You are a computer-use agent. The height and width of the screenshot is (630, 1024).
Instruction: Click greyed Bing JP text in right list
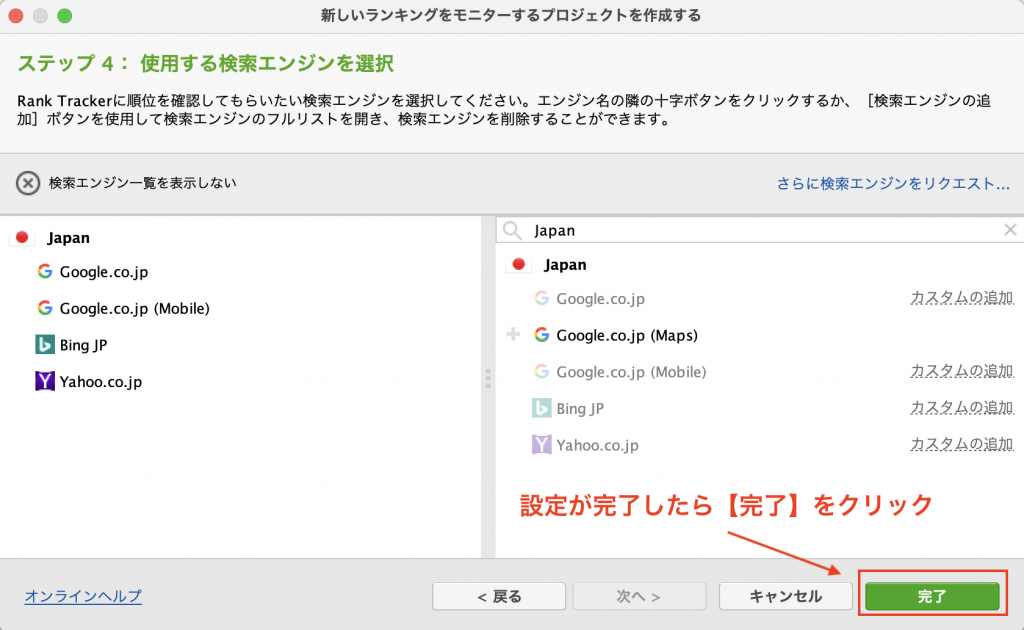580,409
